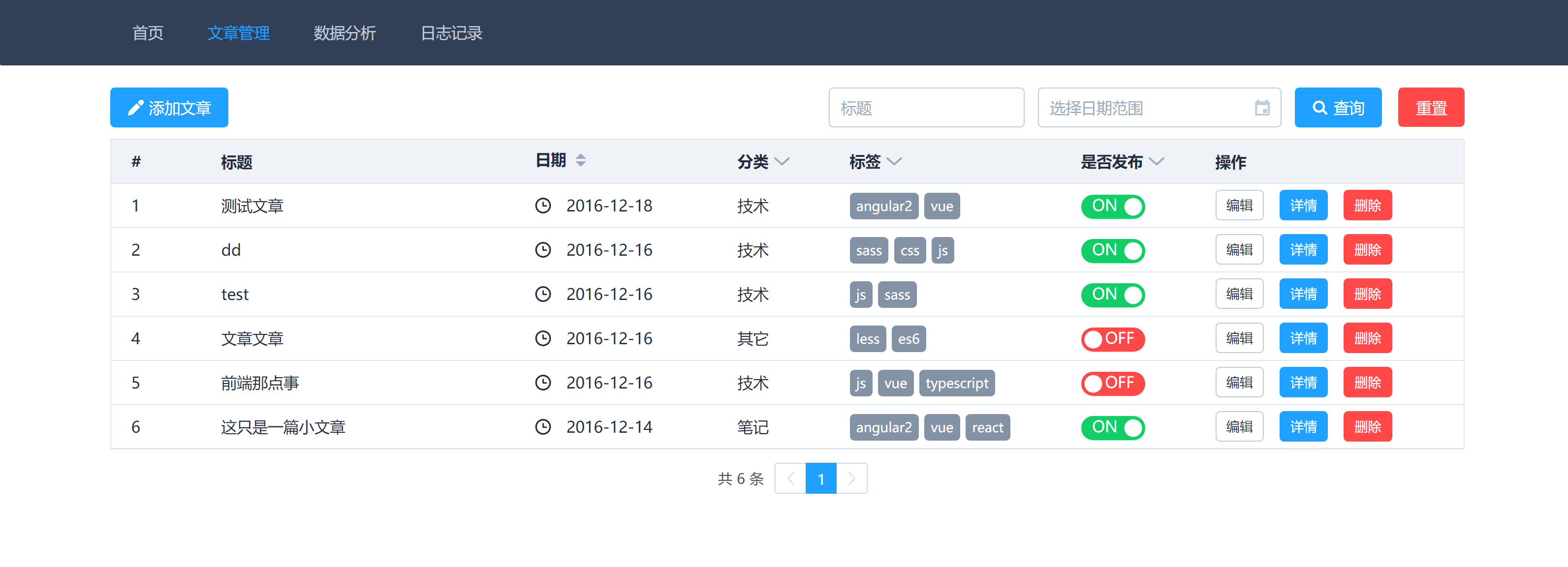This screenshot has width=1568, height=567.
Task: Enable publish switch for 文章文章
Action: [1112, 339]
